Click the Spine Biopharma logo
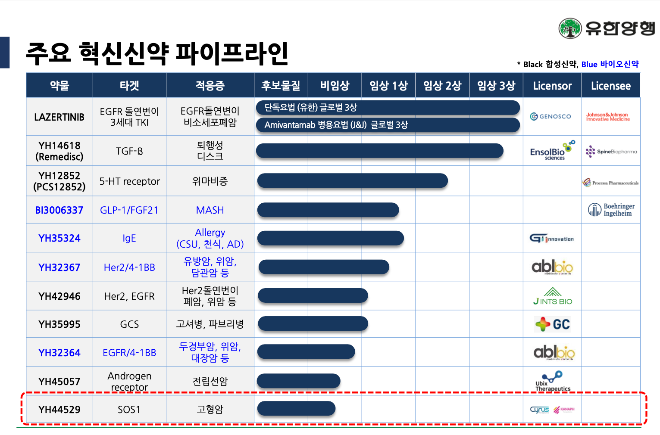The height and width of the screenshot is (435, 660). pos(611,151)
